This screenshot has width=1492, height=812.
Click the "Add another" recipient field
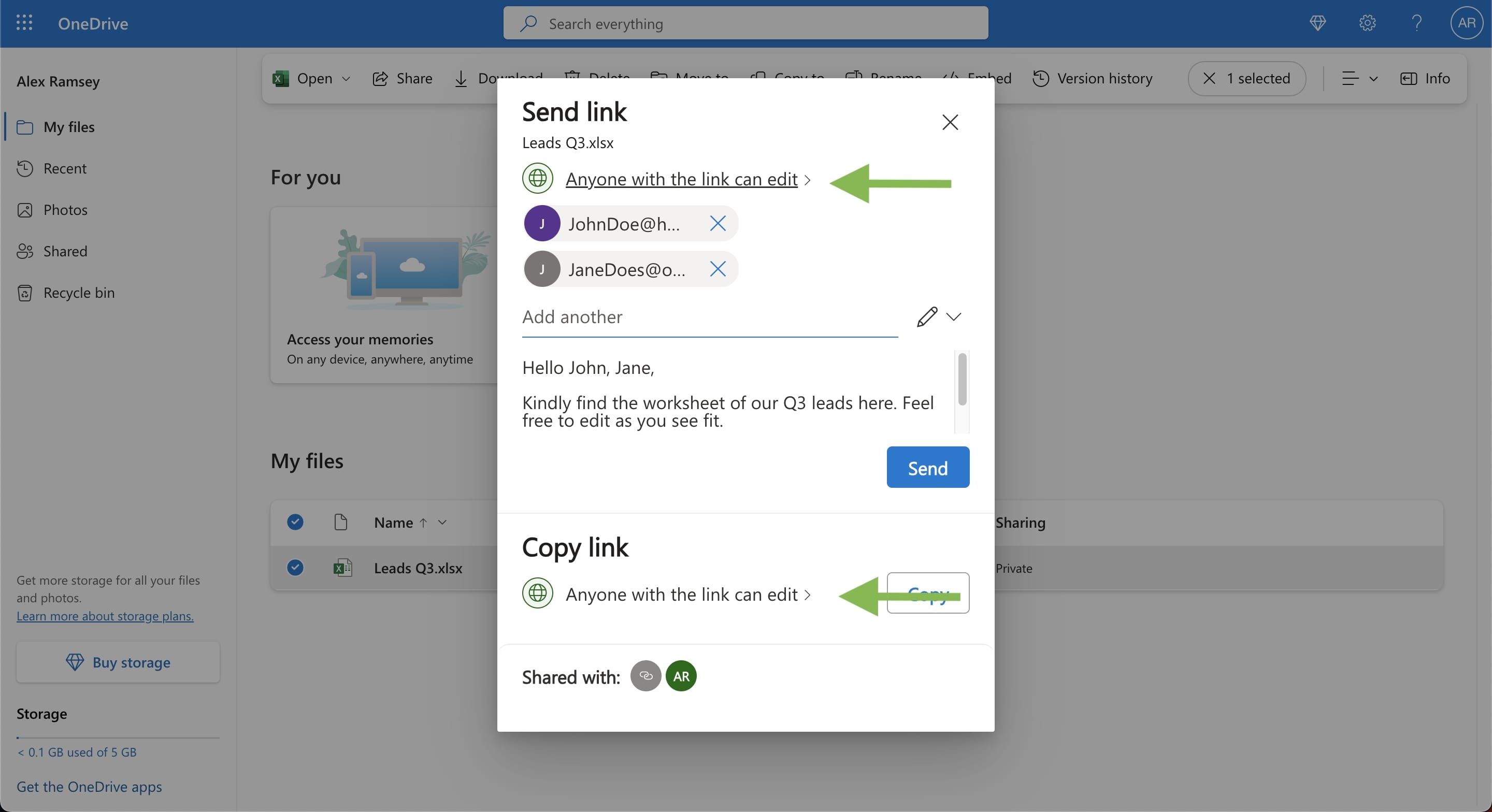637,317
